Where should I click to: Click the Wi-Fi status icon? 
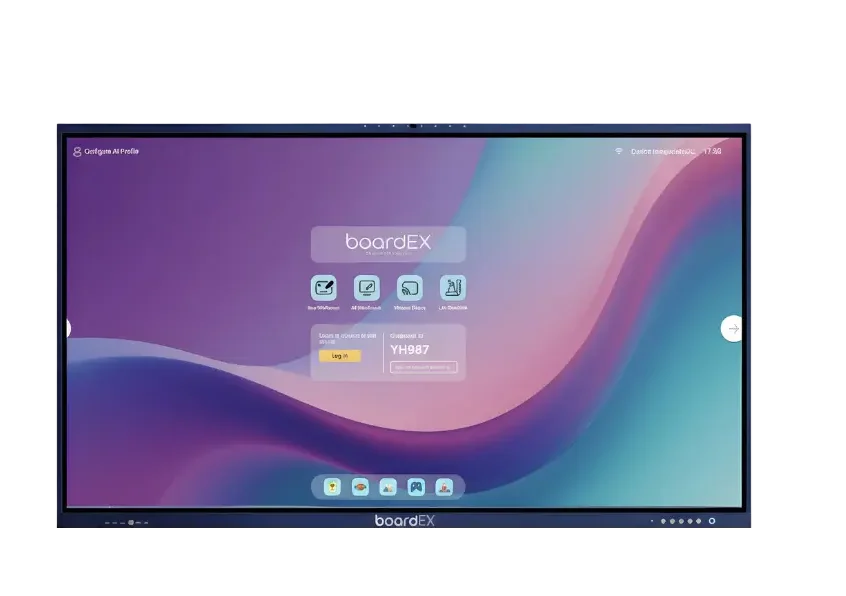(x=618, y=151)
